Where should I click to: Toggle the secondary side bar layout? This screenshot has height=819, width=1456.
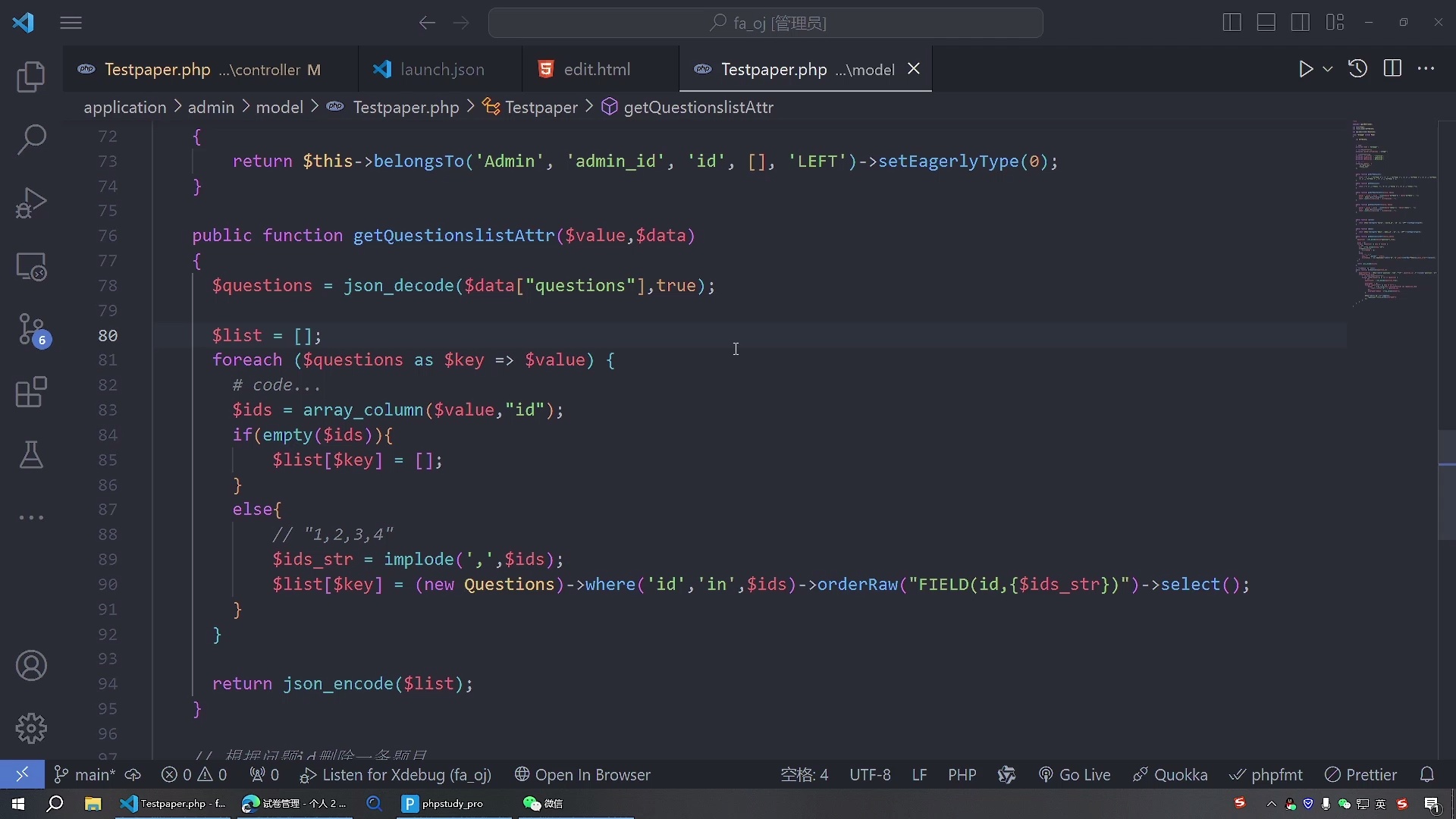[1300, 23]
